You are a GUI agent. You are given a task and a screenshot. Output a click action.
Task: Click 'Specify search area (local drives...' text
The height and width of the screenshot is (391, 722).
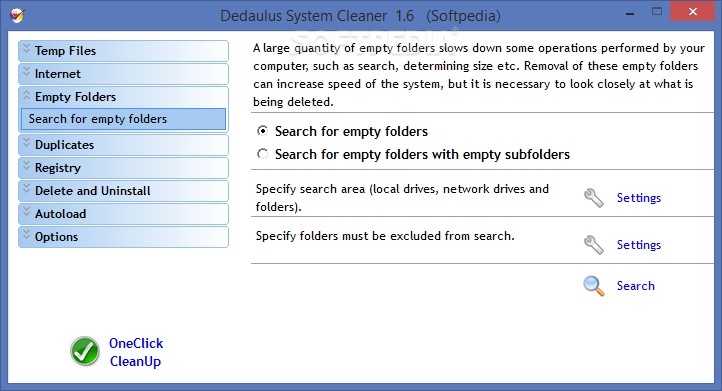pos(402,198)
